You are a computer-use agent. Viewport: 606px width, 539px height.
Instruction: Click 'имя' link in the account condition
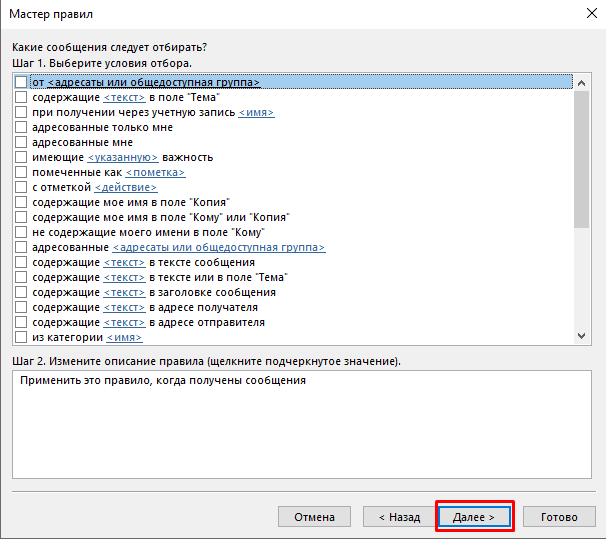coord(256,112)
